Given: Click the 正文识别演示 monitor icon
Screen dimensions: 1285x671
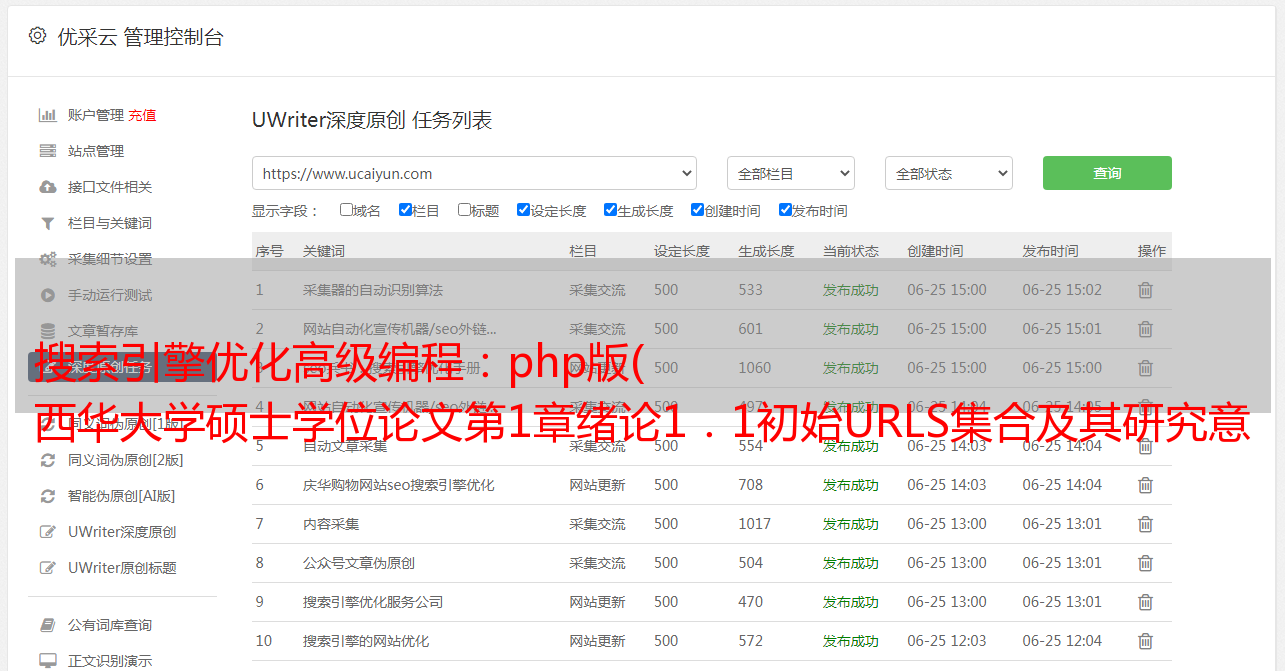Looking at the screenshot, I should pos(47,661).
